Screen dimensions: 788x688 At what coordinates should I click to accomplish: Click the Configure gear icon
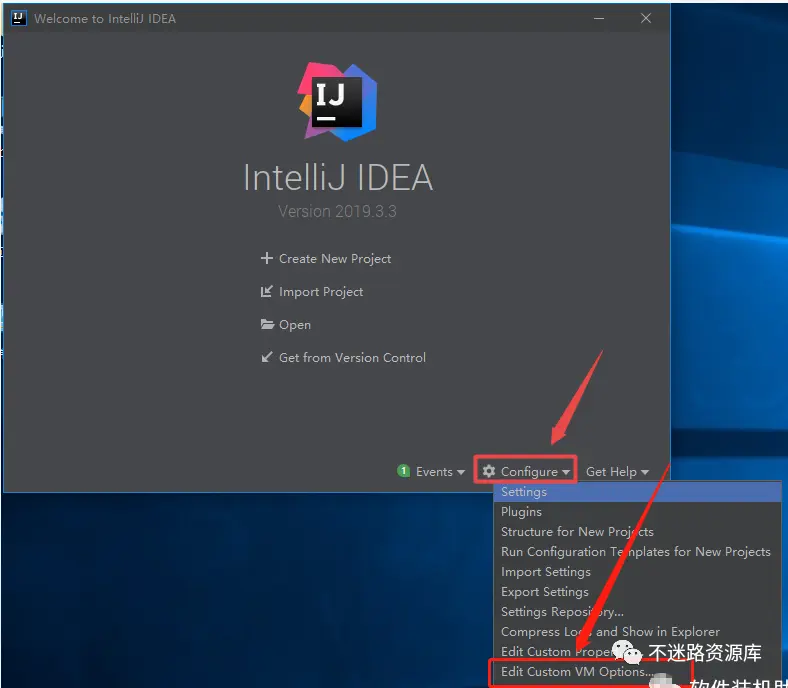coord(488,471)
